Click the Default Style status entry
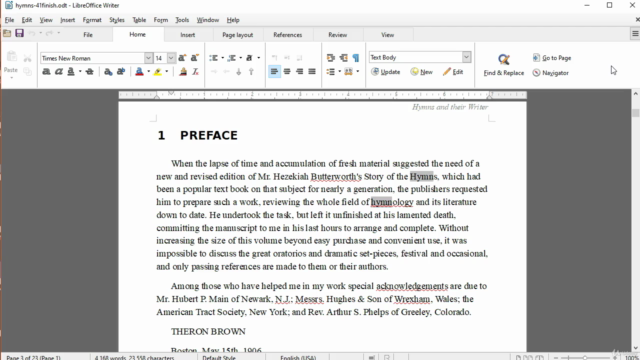Screen dimensions: 640x360 pos(219,358)
